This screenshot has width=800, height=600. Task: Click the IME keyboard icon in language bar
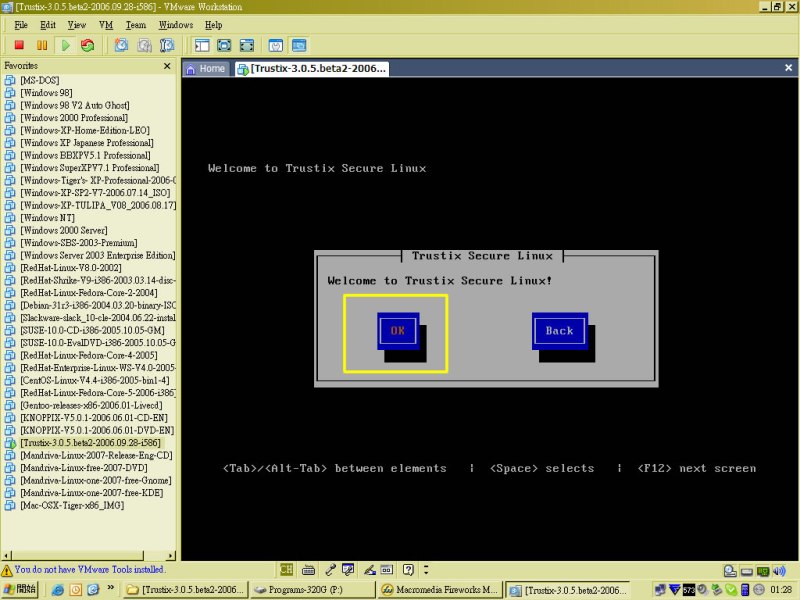pos(308,570)
